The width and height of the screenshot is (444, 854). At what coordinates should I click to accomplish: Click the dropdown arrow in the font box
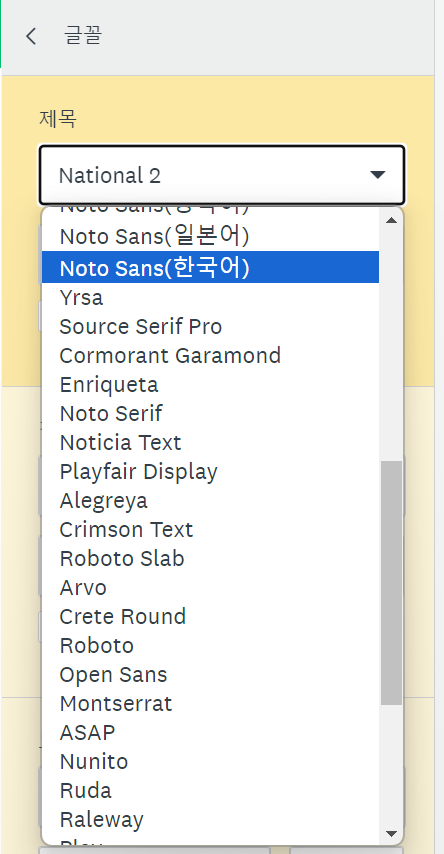377,175
